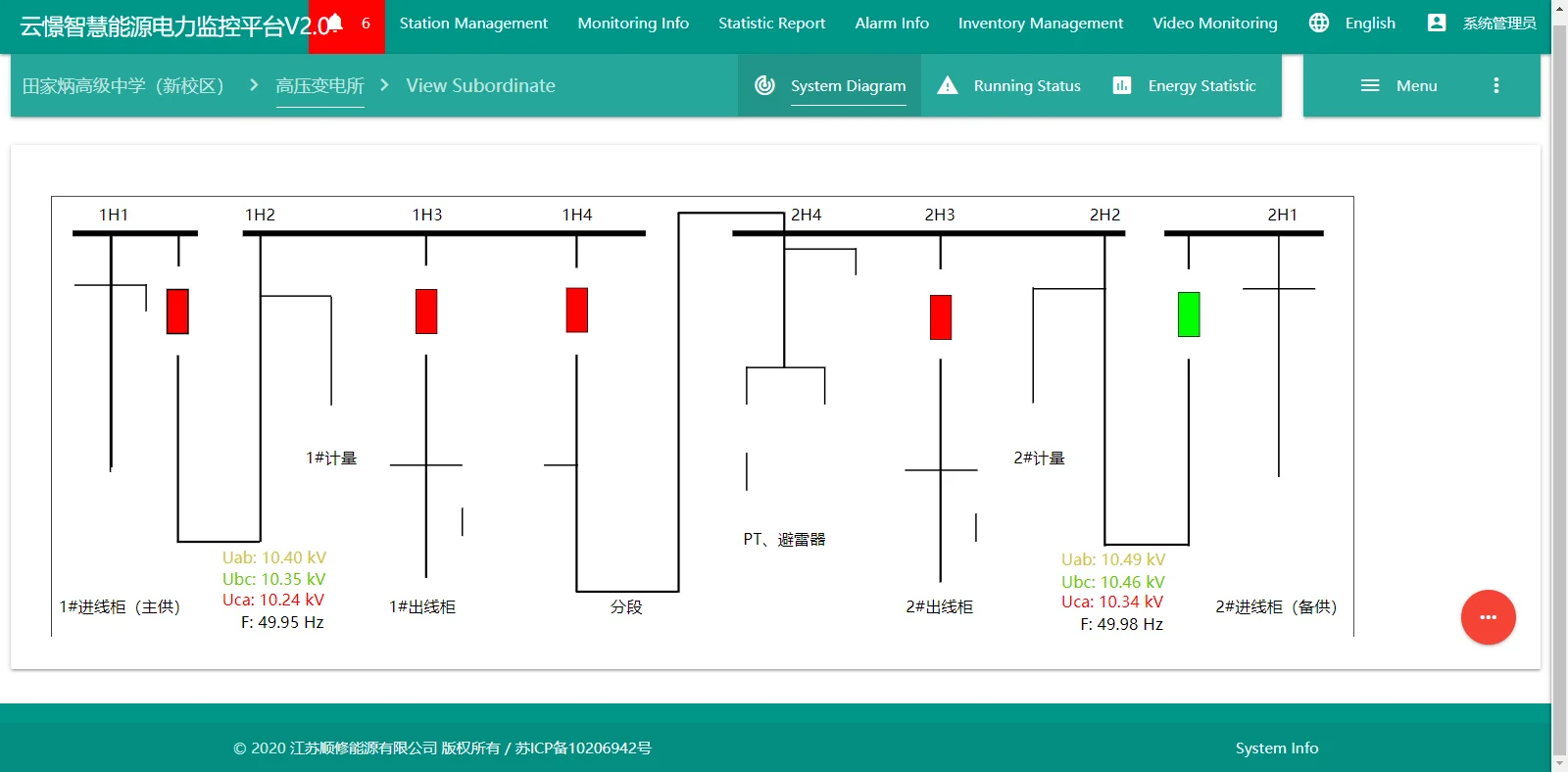Screen dimensions: 1568x772
Task: Click the user account icon
Action: pyautogui.click(x=1437, y=23)
